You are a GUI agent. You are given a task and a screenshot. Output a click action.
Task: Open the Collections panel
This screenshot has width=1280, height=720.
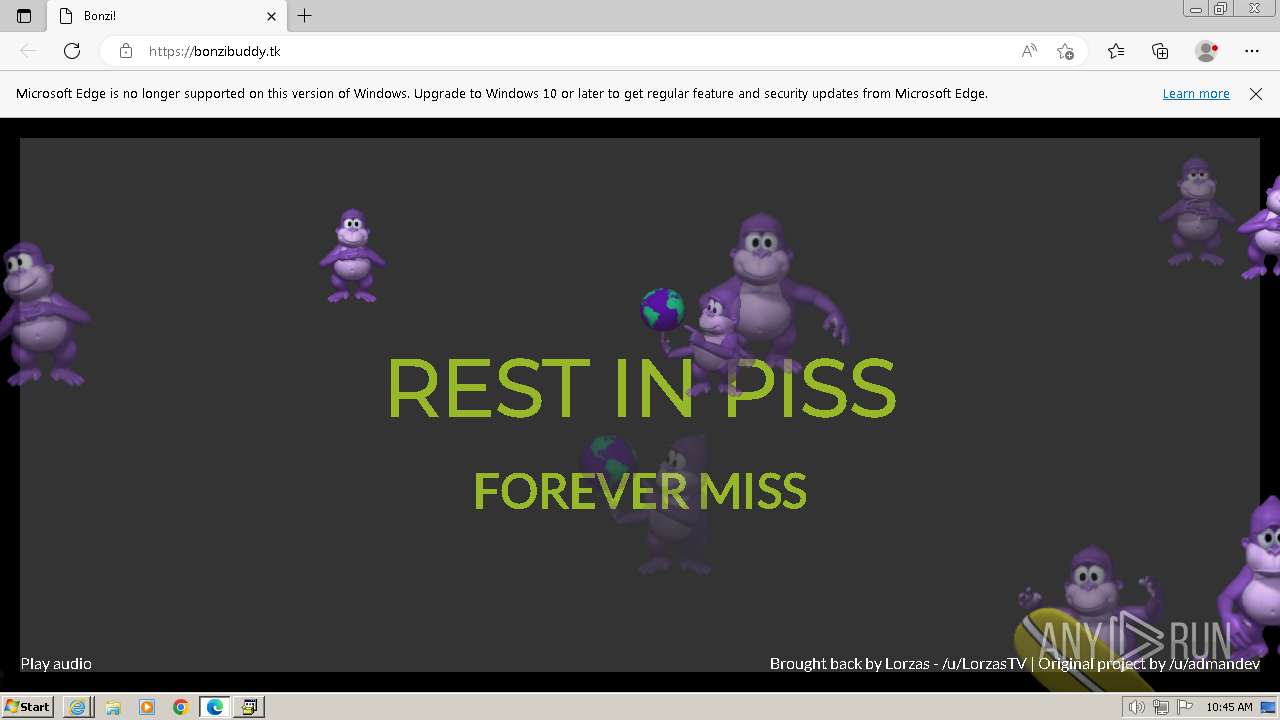coord(1160,51)
